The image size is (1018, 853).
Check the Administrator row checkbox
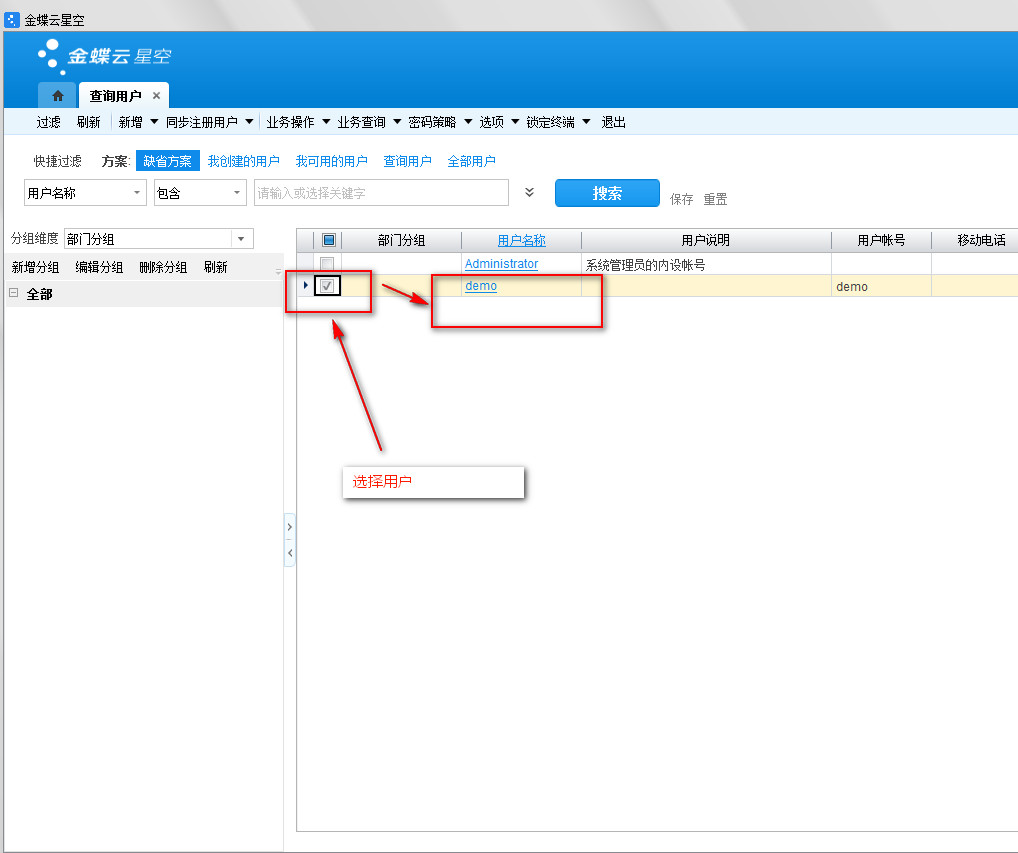tap(327, 264)
